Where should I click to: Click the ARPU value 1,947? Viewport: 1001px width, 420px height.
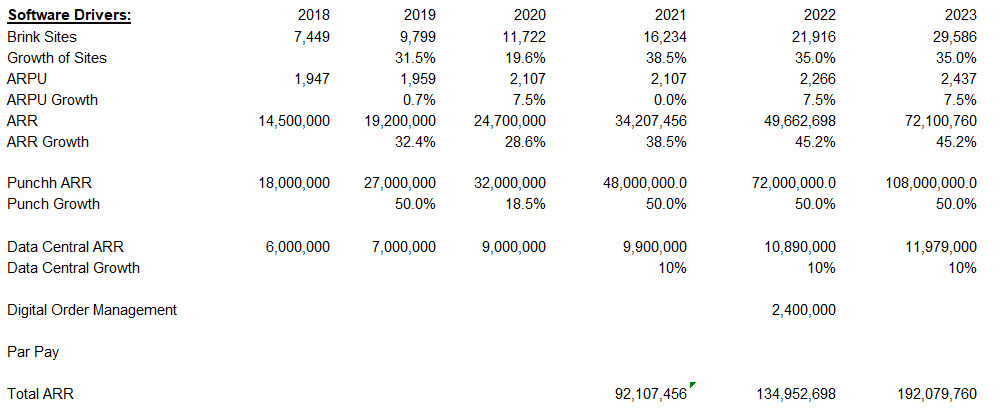[312, 79]
